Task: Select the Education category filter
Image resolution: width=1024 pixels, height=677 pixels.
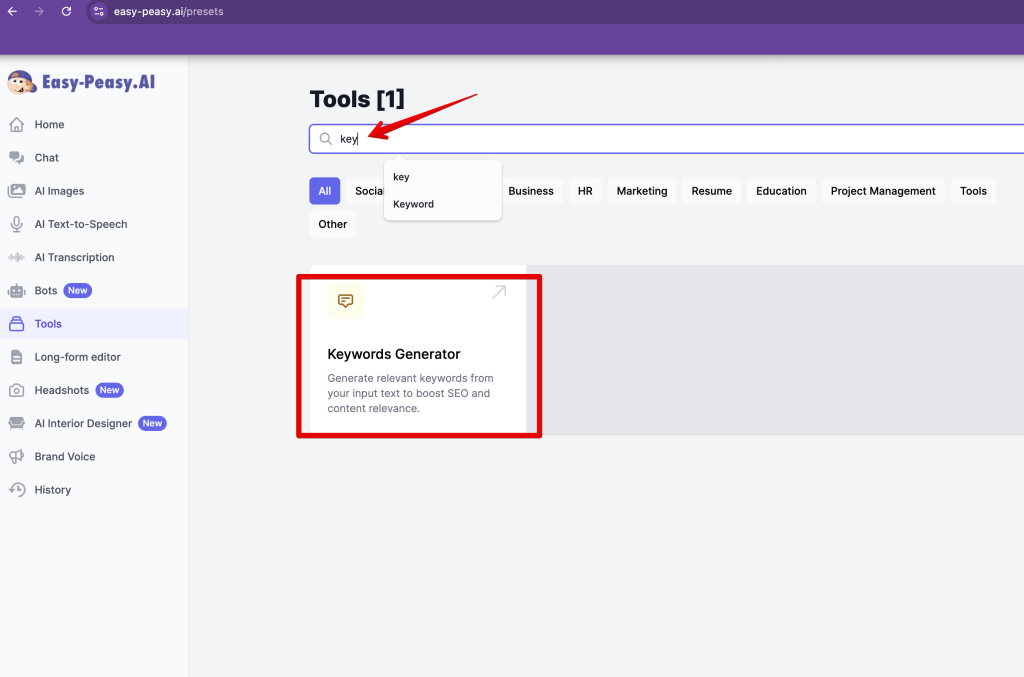Action: pos(781,191)
